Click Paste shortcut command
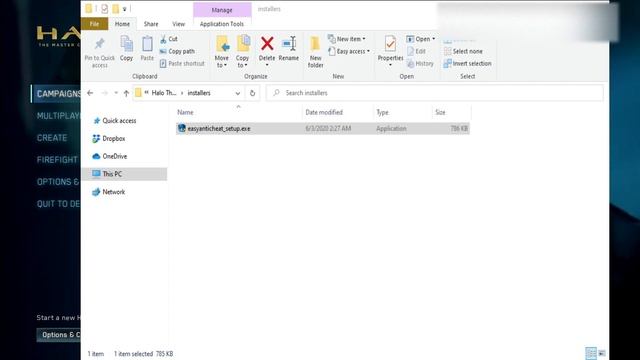Screen dimensions: 640x360 click(182, 64)
